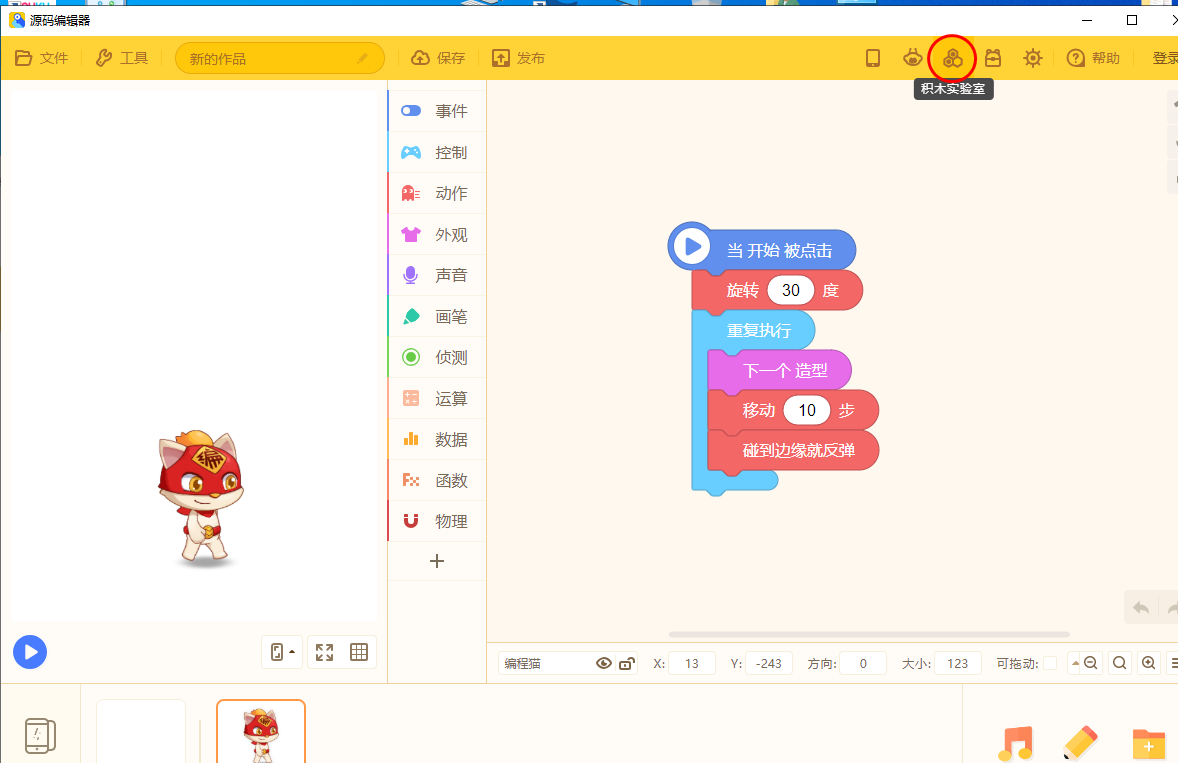This screenshot has height=763, width=1178.
Task: Click the backpack icon in top toolbar
Action: click(992, 58)
